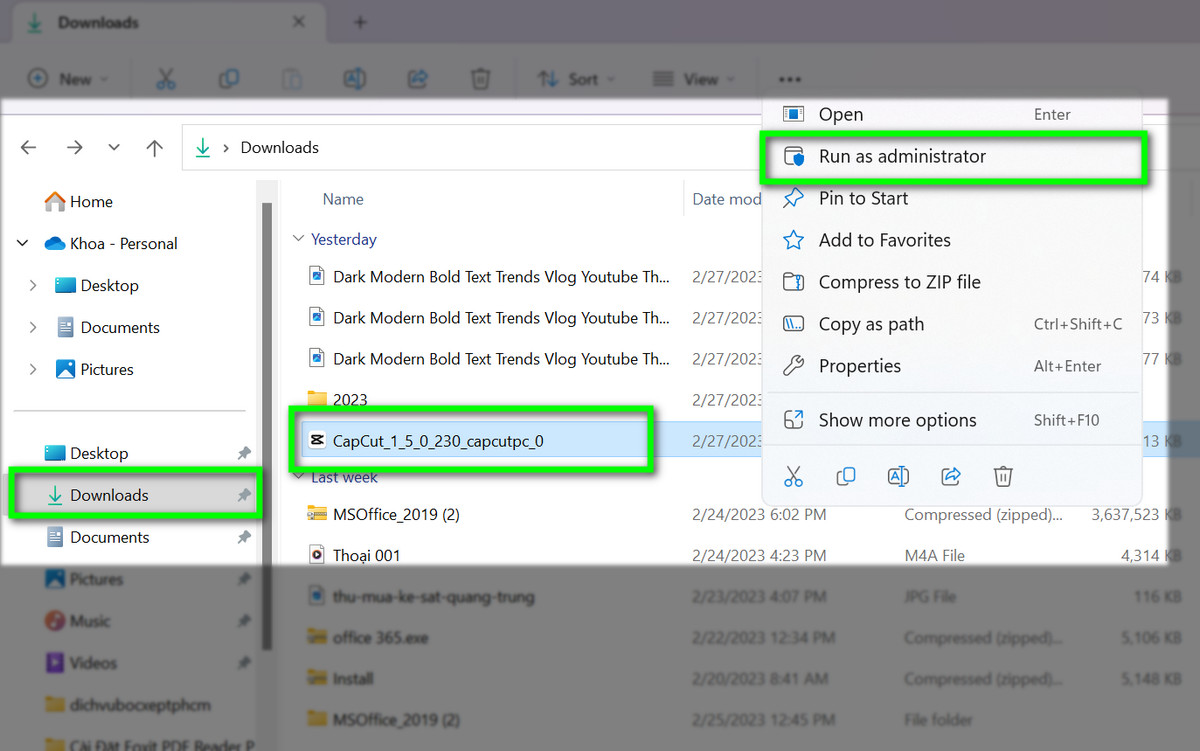Select Copy as path in the context menu
1200x751 pixels.
(952, 325)
